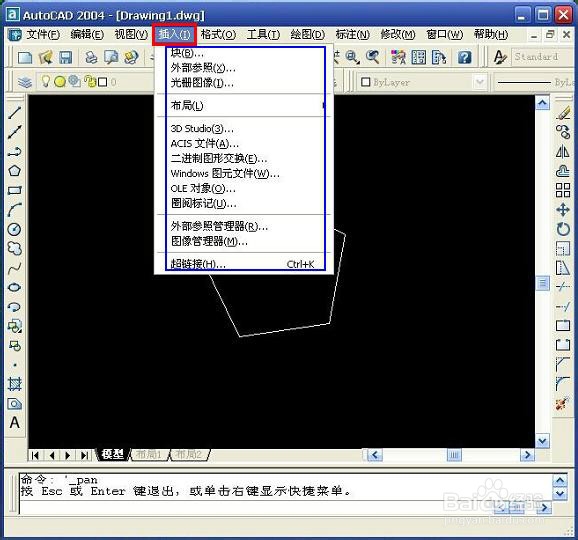Select the Circle drawing tool
The image size is (578, 540).
coord(14,229)
